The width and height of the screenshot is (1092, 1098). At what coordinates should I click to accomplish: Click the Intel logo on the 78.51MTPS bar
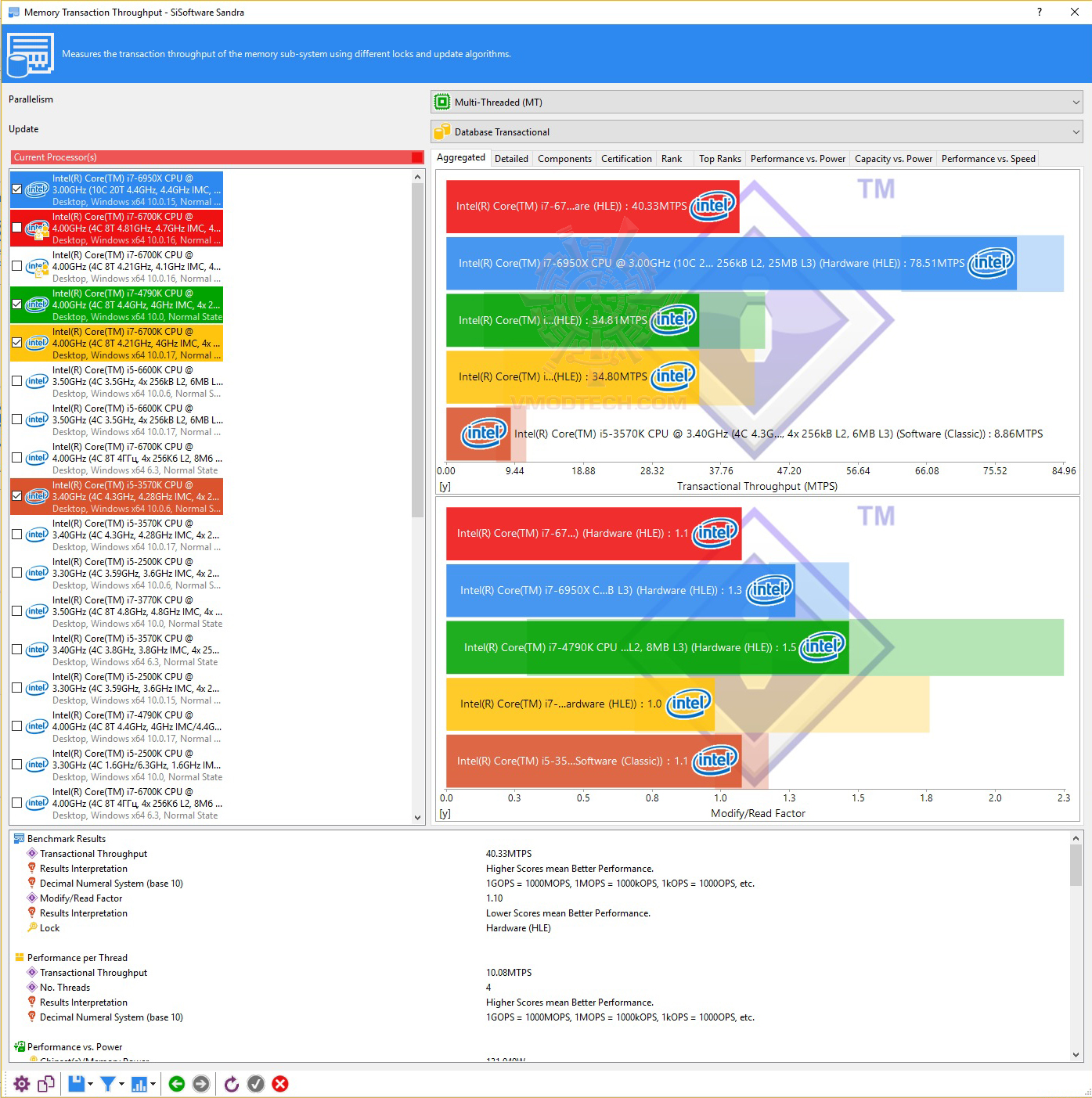(991, 263)
